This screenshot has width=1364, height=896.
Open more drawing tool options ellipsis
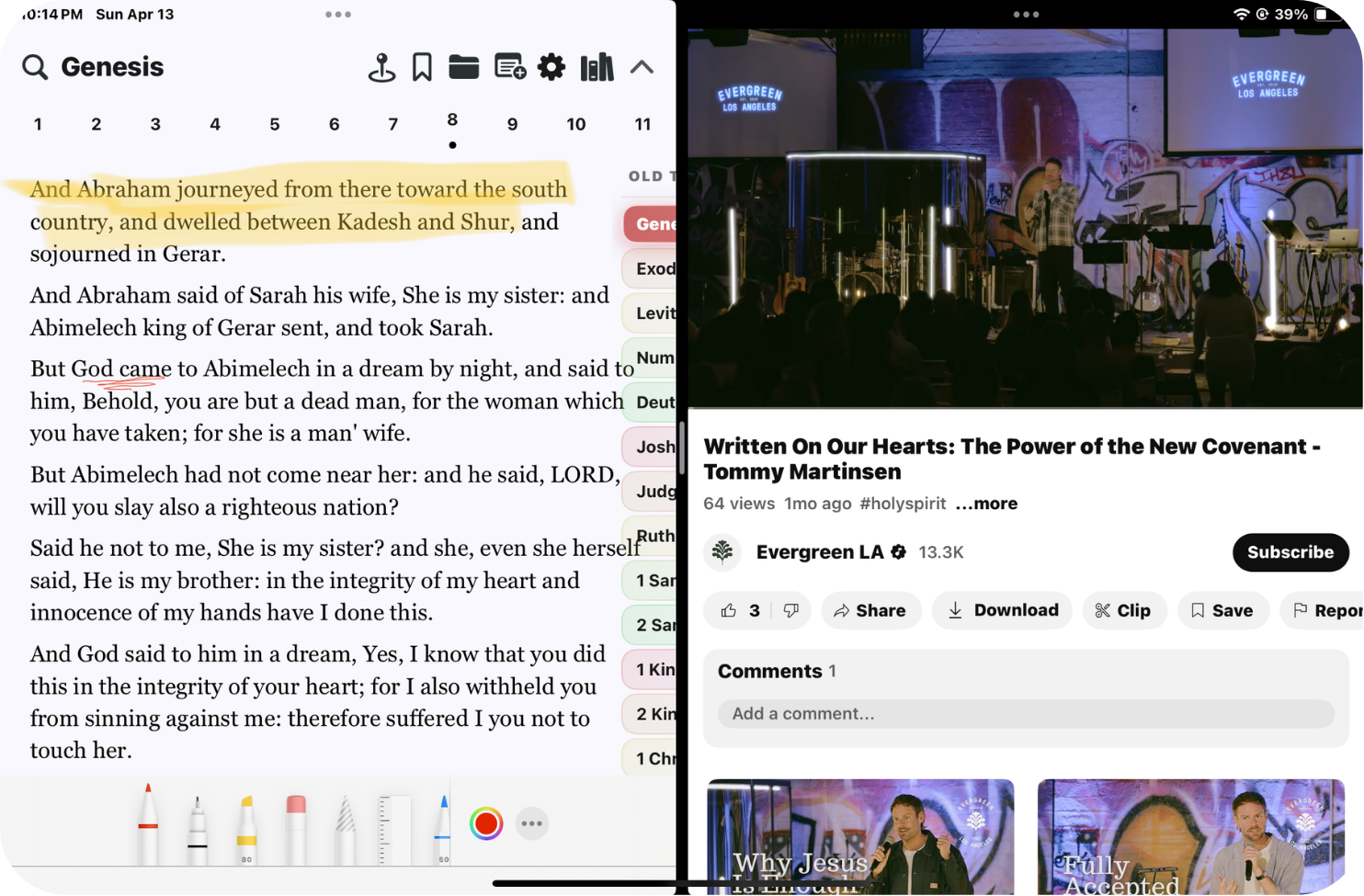pyautogui.click(x=532, y=823)
